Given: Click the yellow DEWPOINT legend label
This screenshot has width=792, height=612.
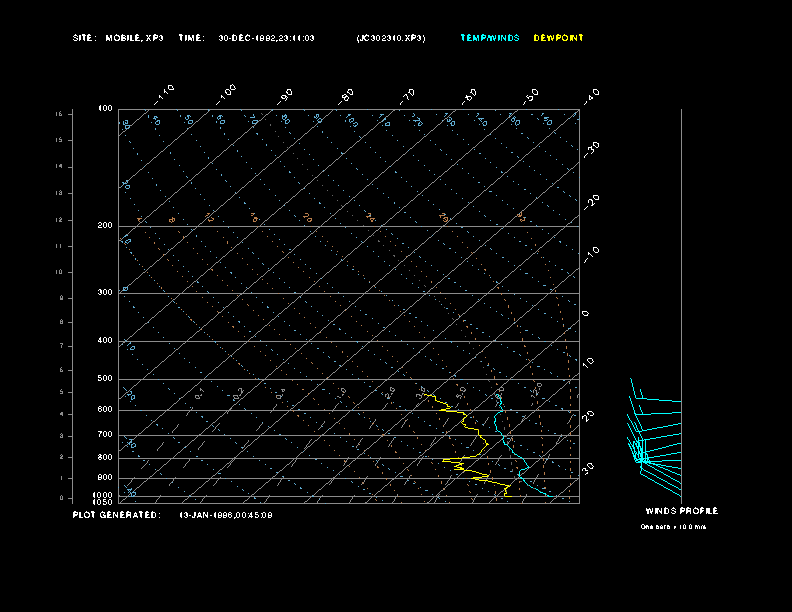Looking at the screenshot, I should (558, 38).
